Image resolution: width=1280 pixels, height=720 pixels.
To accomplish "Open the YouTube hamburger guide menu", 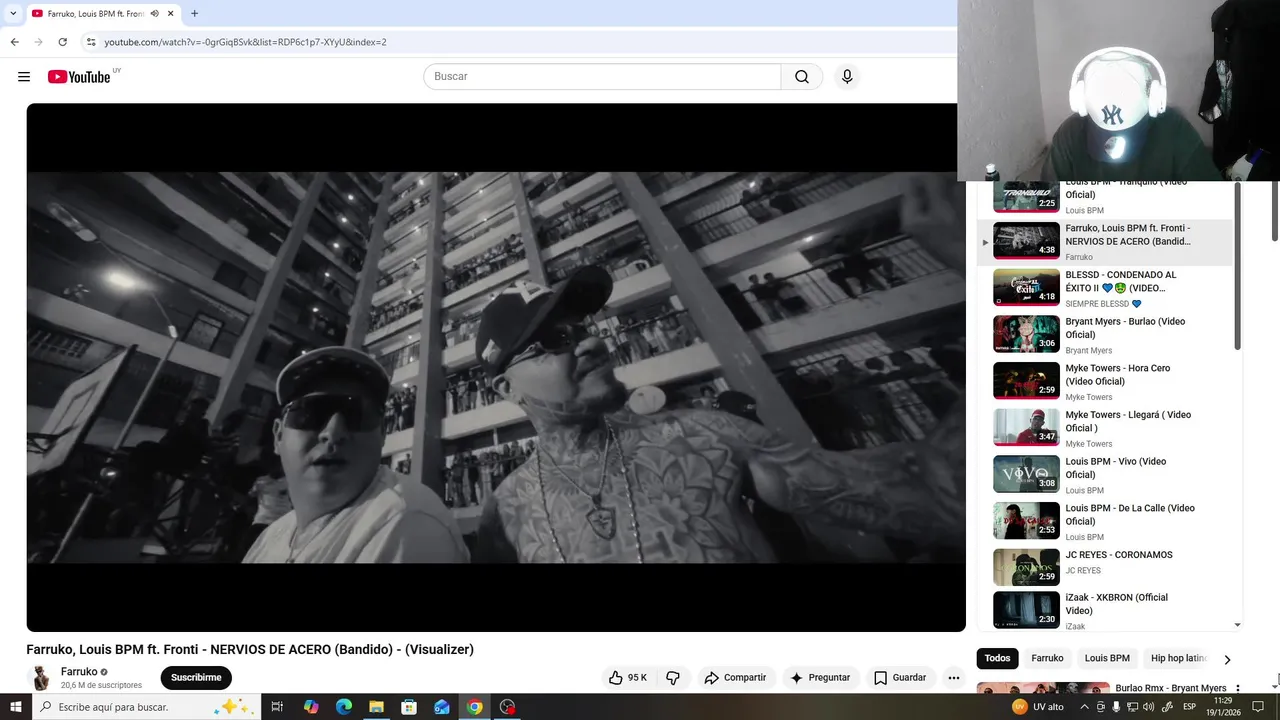I will pyautogui.click(x=24, y=77).
